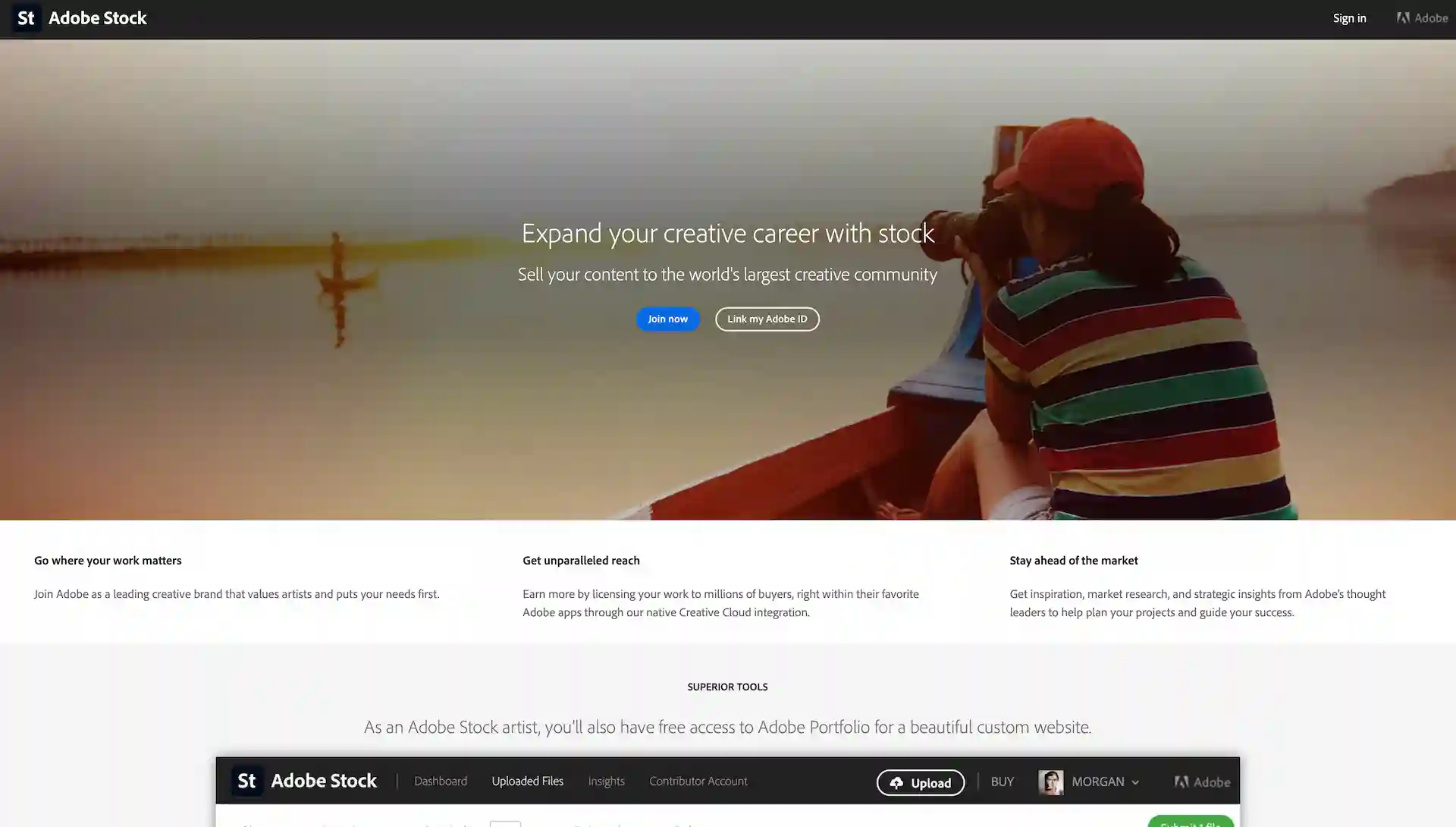Click the 'Expand your creative career with stock' headline

[x=727, y=233]
